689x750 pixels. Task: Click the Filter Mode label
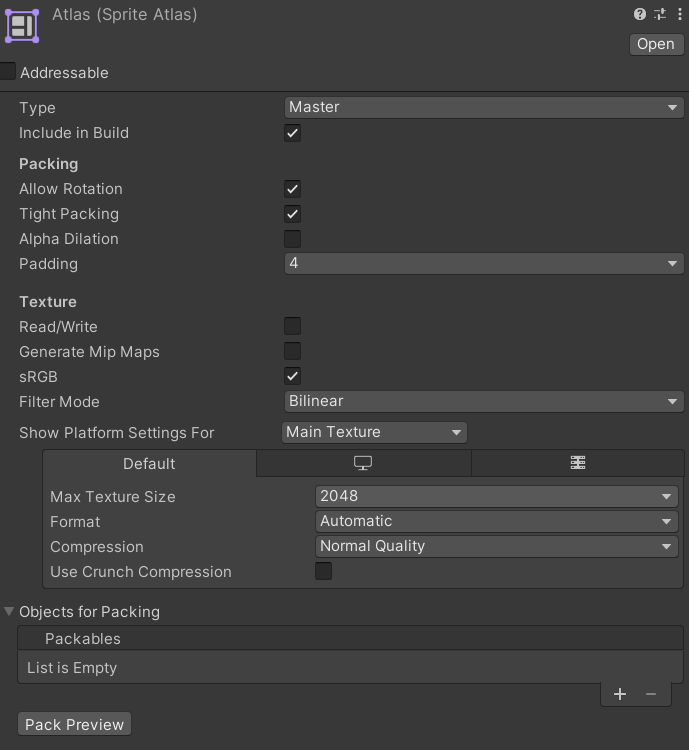(x=59, y=402)
